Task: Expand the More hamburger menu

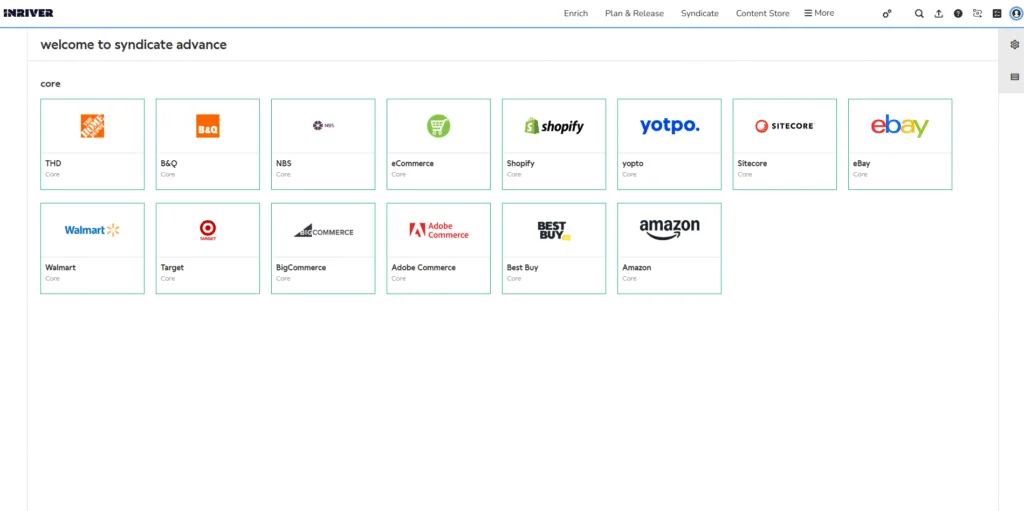Action: point(819,14)
